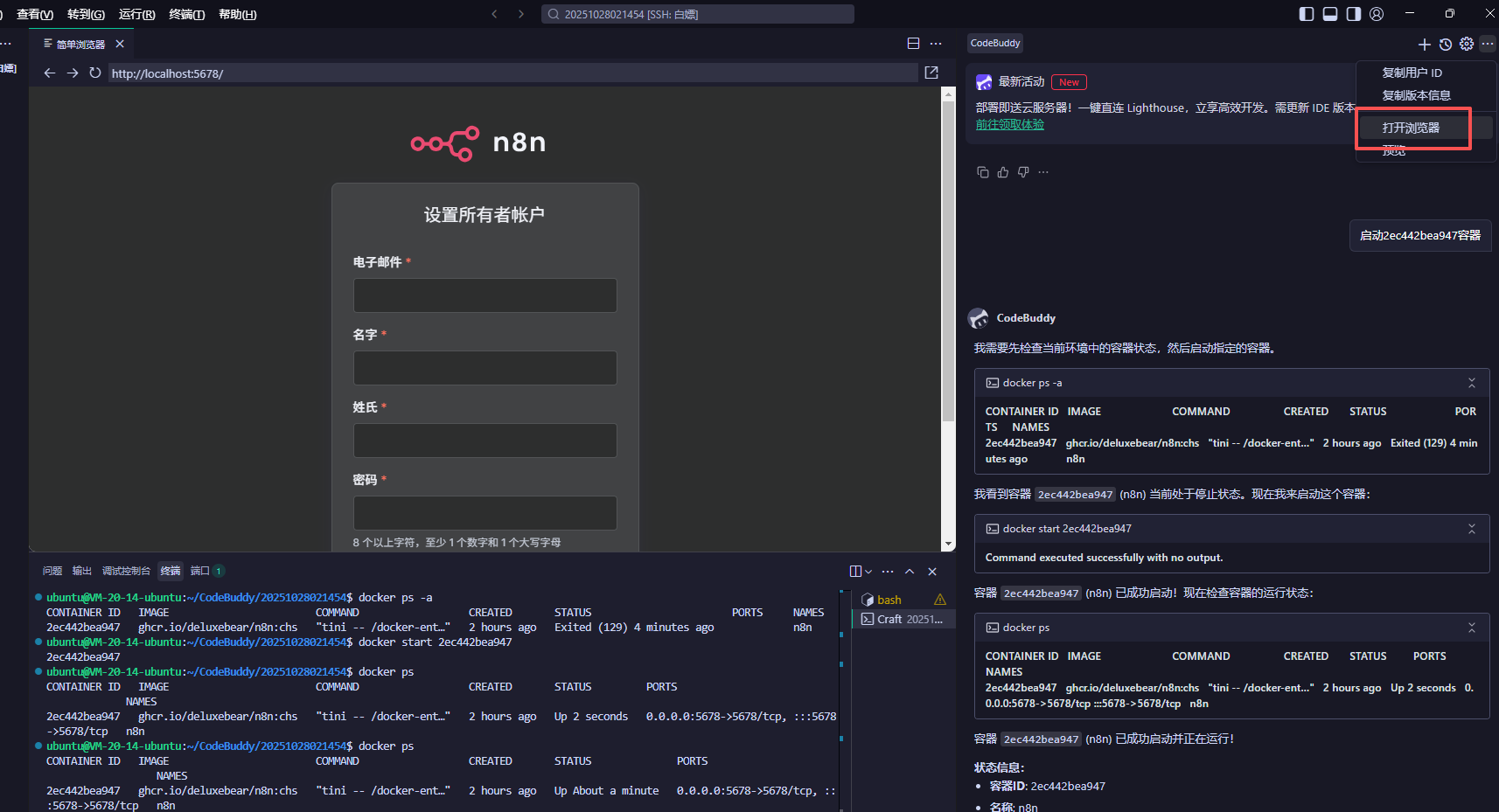Click the 2ec442bea947 container ID chip after 我看到容器
The image size is (1499, 812).
pos(1076,495)
